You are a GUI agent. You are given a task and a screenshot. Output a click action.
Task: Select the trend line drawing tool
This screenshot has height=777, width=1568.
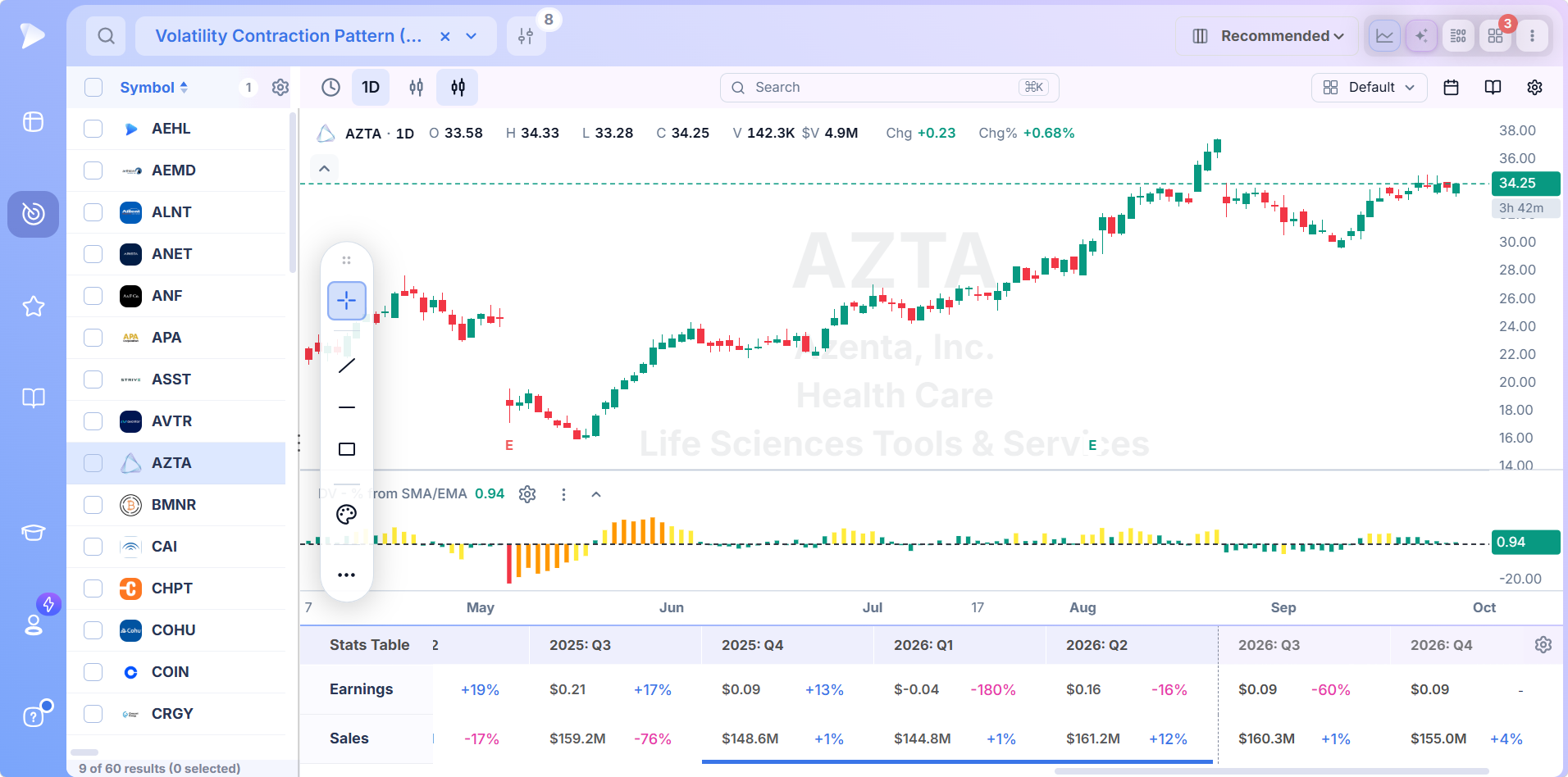click(x=347, y=366)
